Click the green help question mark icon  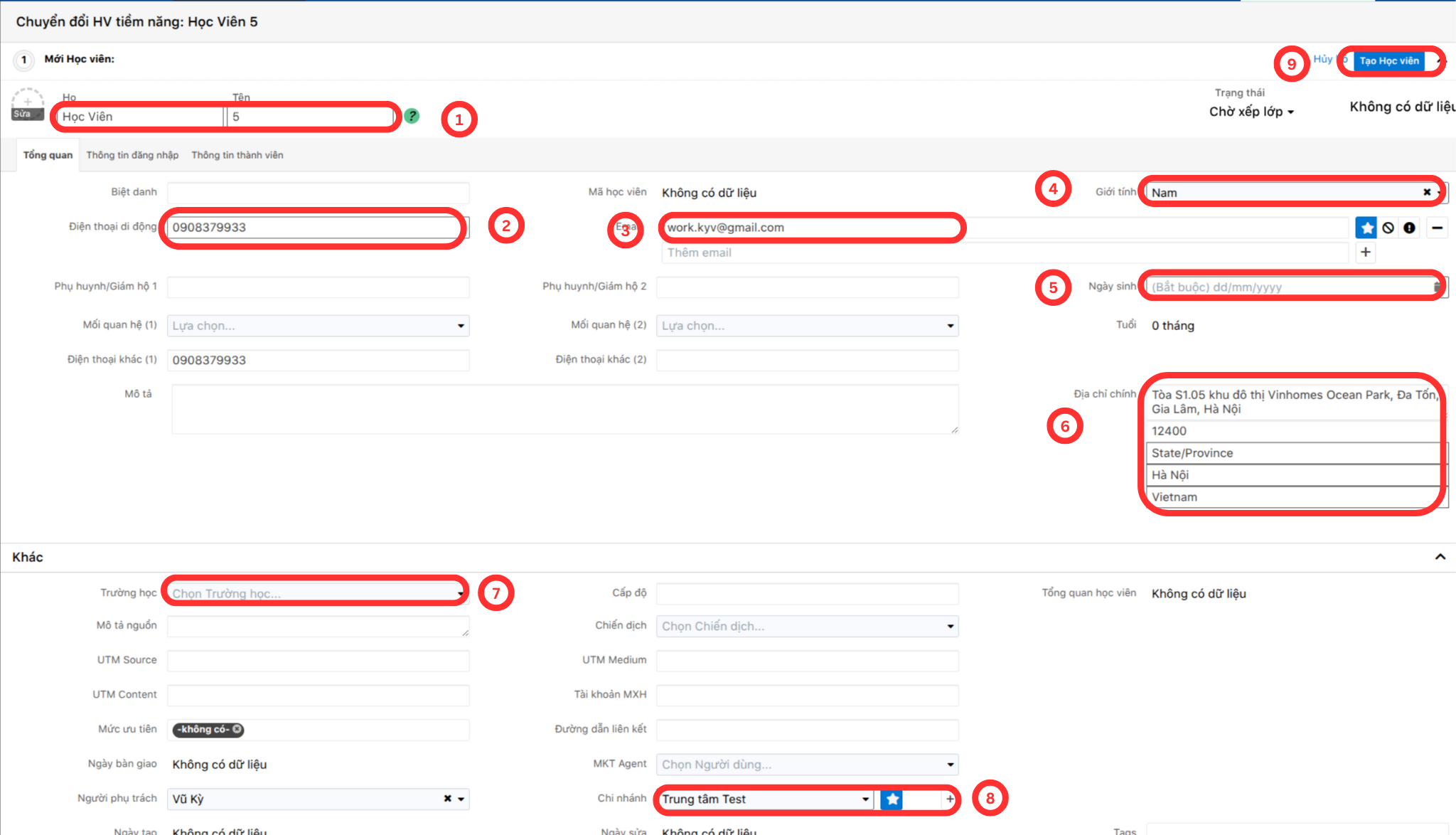pyautogui.click(x=412, y=116)
